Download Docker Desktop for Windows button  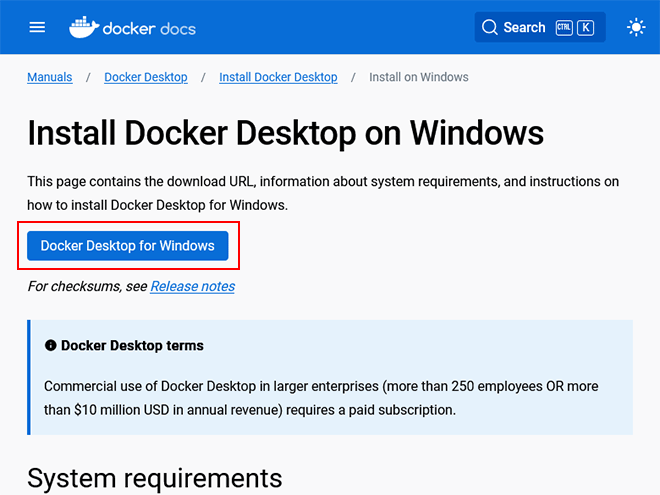[x=128, y=246]
